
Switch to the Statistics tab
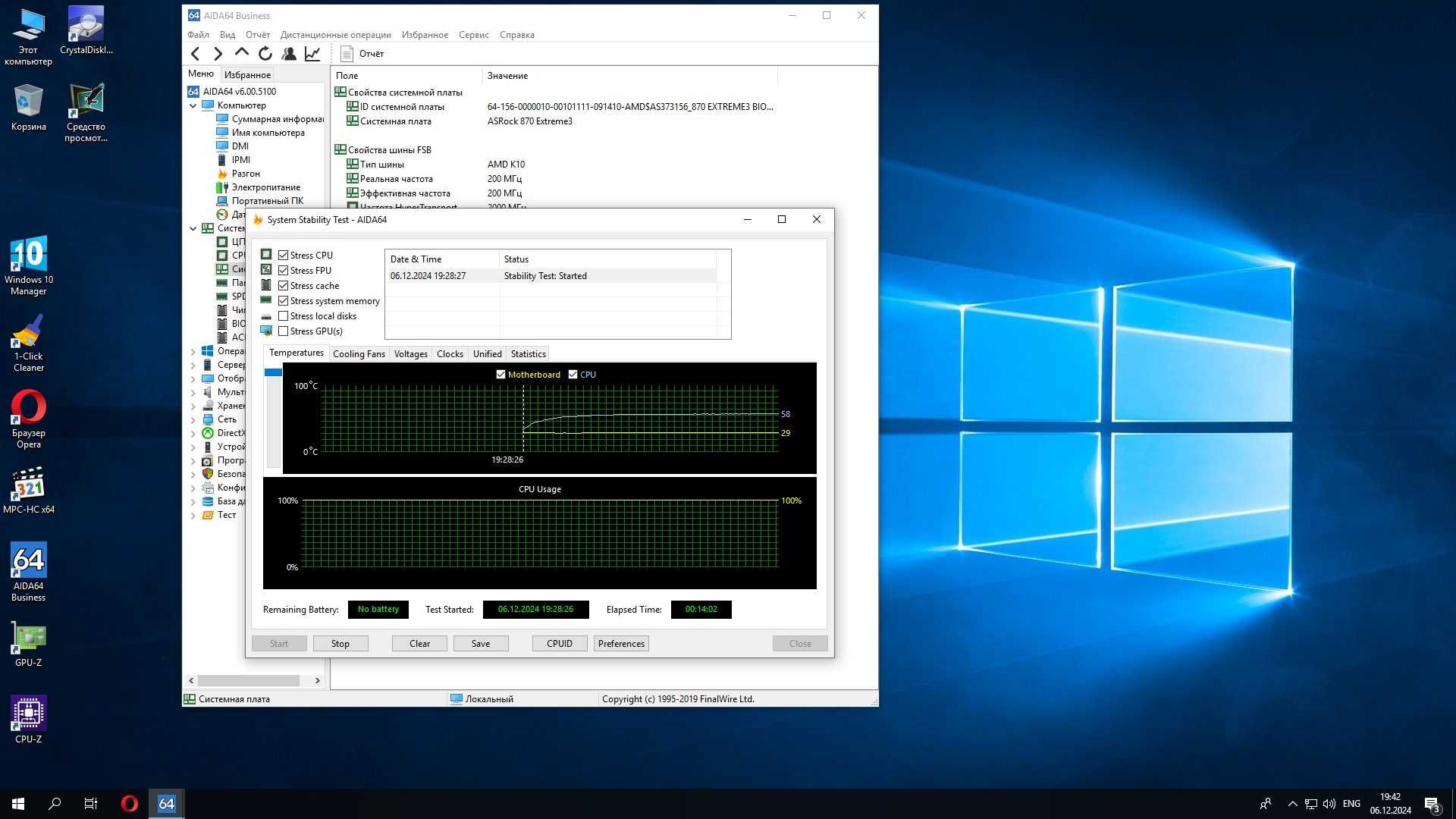click(x=528, y=354)
